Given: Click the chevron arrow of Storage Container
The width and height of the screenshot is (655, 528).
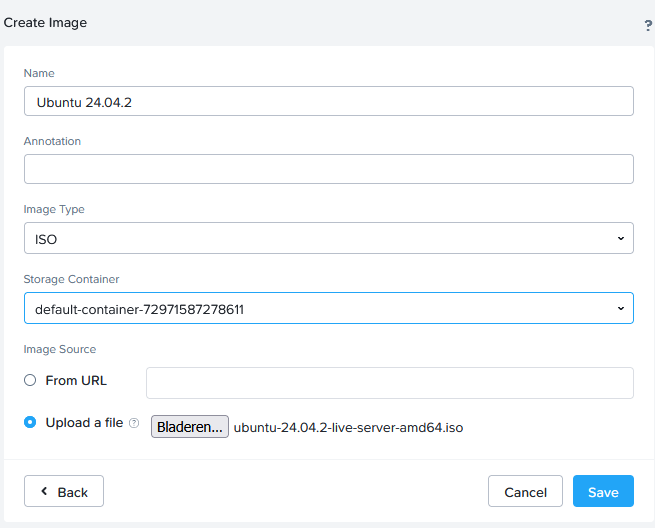Looking at the screenshot, I should coord(620,308).
